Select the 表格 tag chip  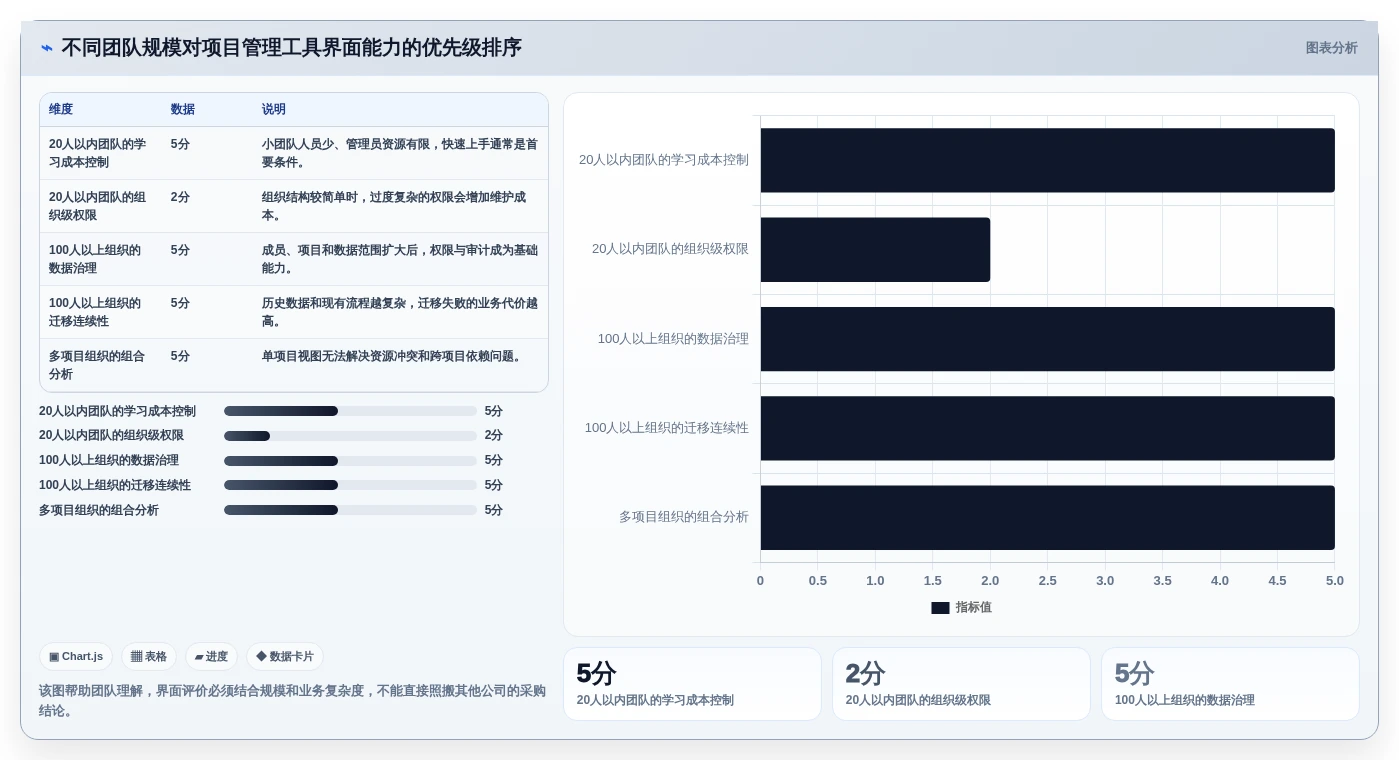point(149,656)
